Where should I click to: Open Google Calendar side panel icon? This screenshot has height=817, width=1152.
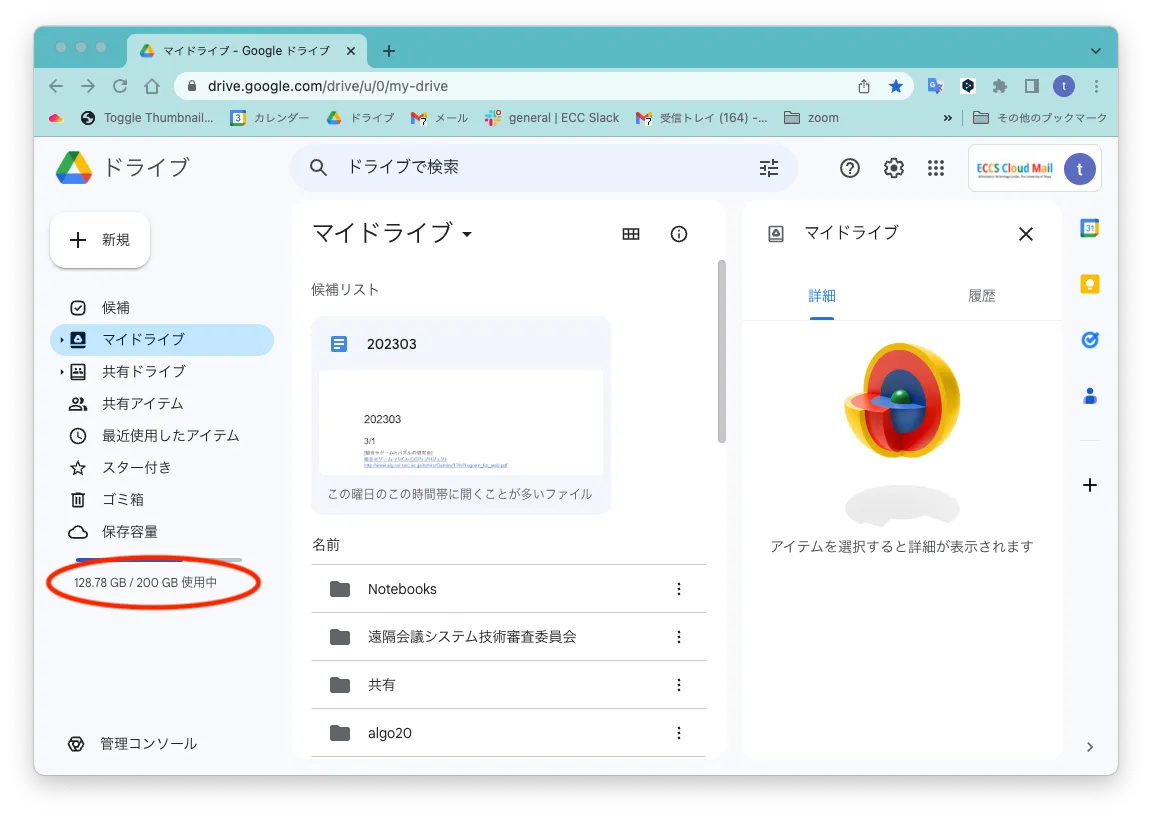(x=1090, y=228)
